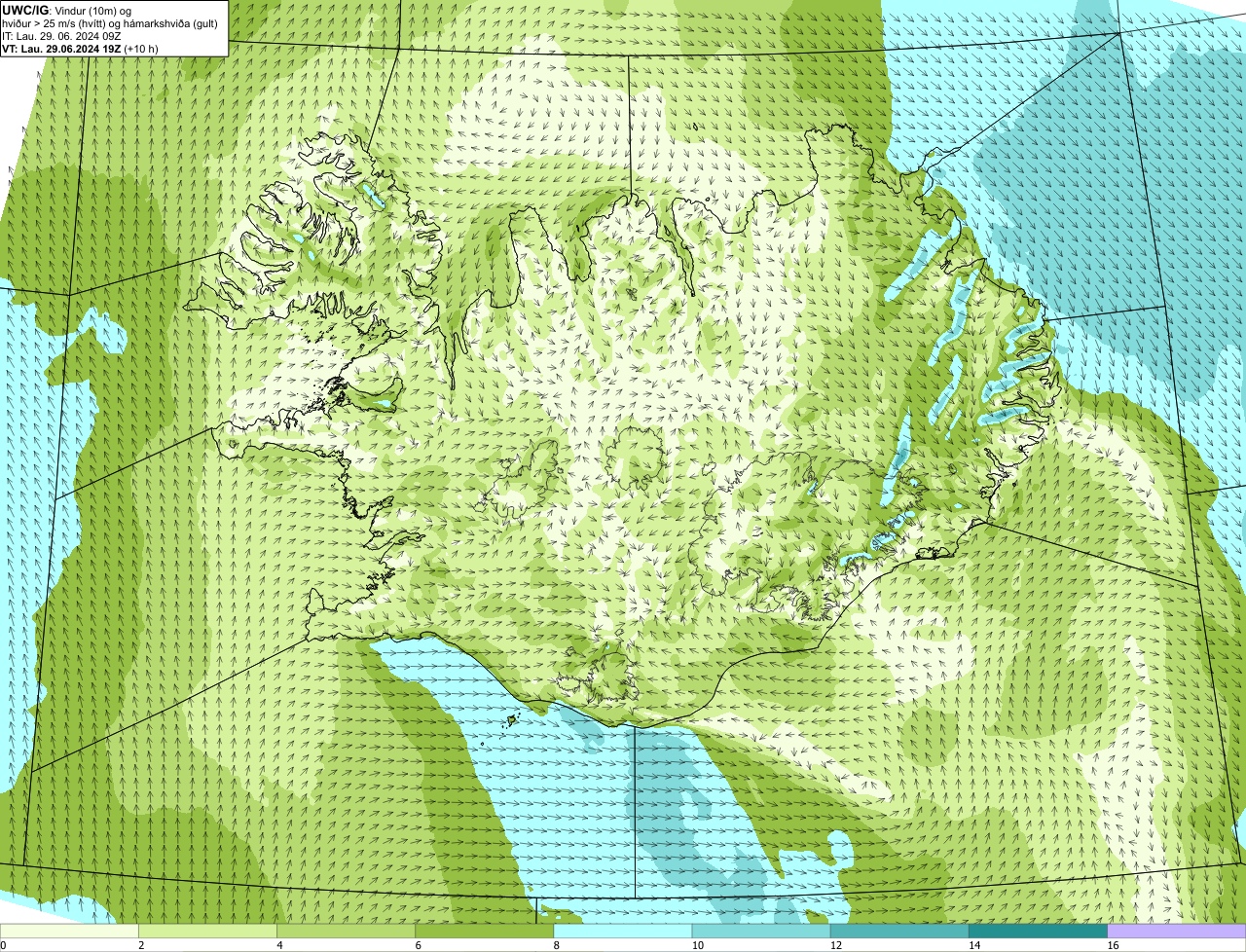Click the legend tick label '8'
This screenshot has width=1246, height=952.
(557, 945)
